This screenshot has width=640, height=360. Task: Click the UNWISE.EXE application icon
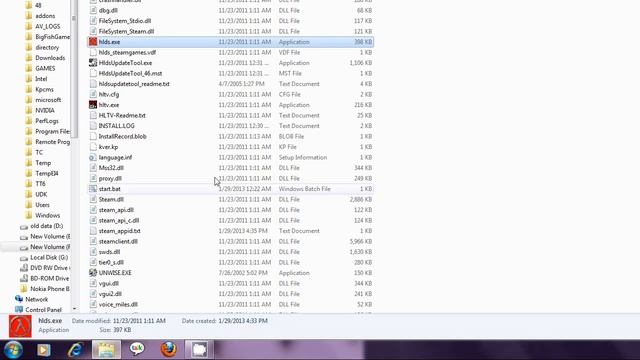93,273
